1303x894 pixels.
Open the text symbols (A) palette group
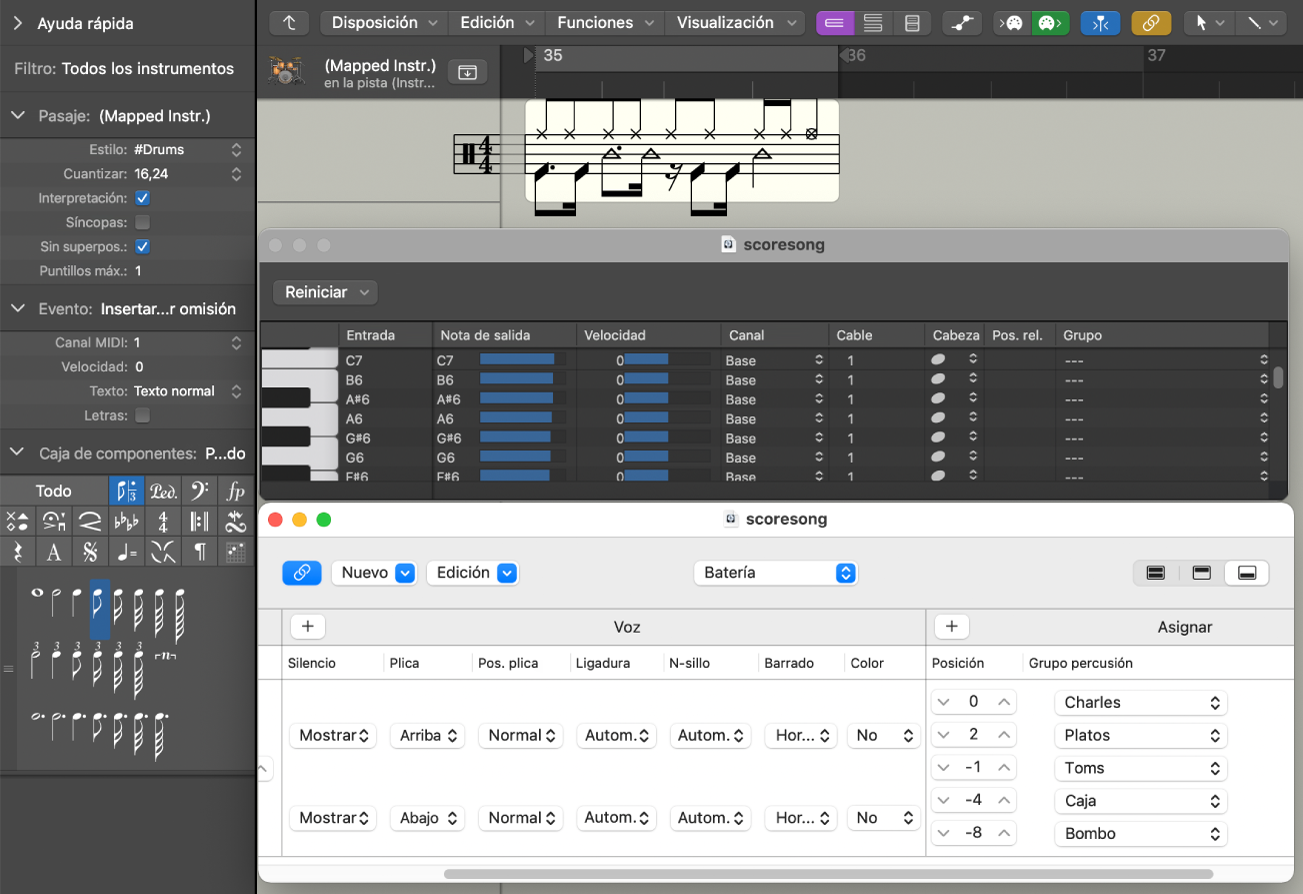[54, 552]
